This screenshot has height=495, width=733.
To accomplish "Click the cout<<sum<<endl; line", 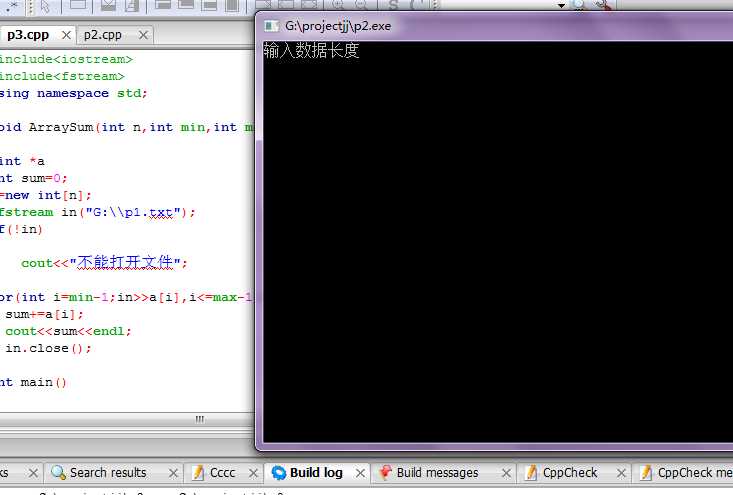I will [68, 331].
